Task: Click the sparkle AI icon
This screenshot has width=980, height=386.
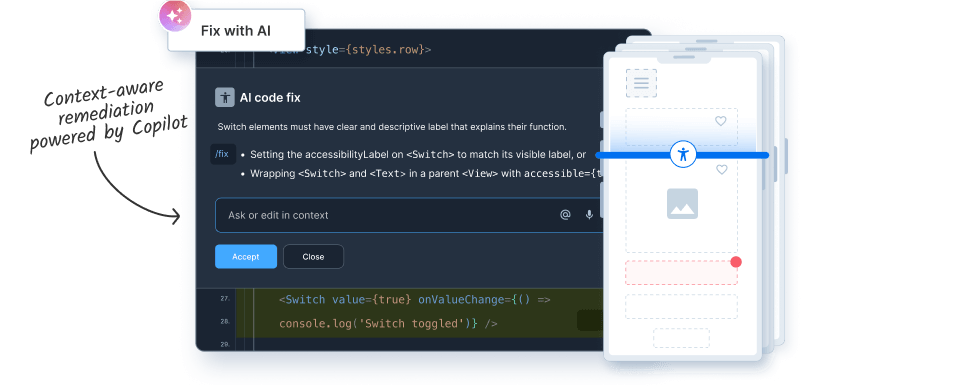Action: coord(175,16)
